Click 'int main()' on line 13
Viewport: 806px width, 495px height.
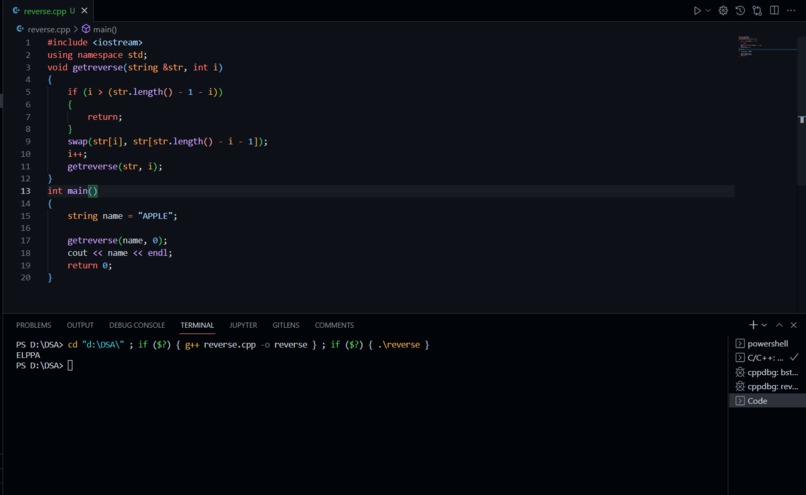(x=72, y=191)
